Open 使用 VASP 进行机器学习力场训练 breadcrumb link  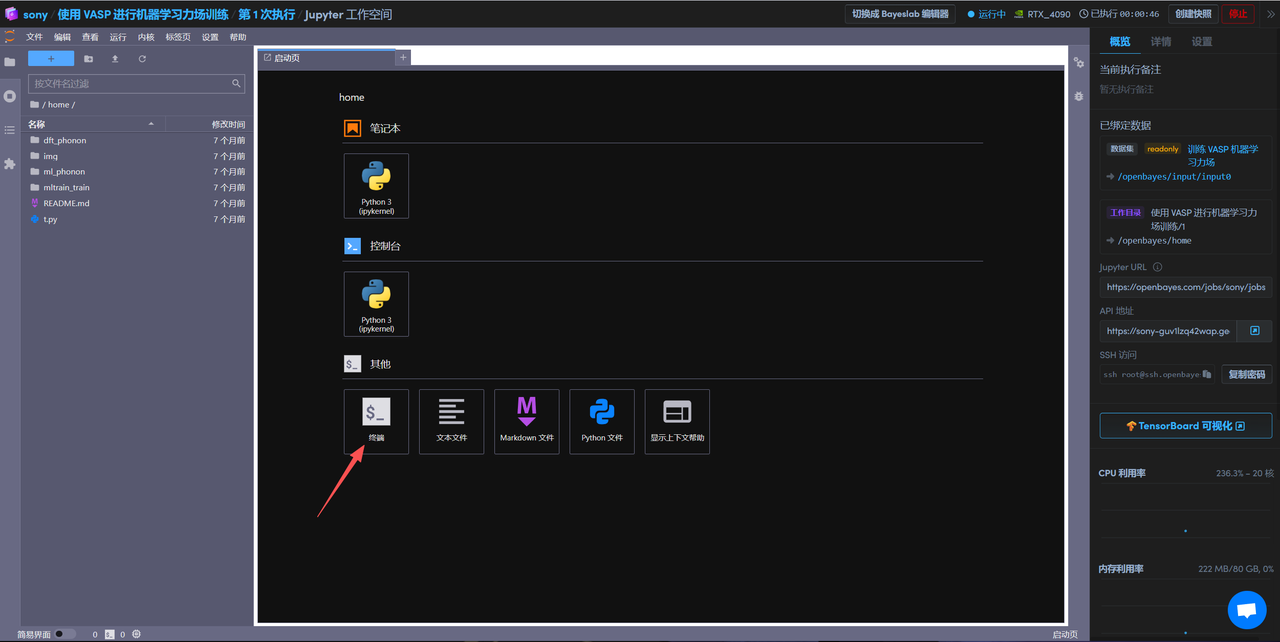click(x=143, y=15)
